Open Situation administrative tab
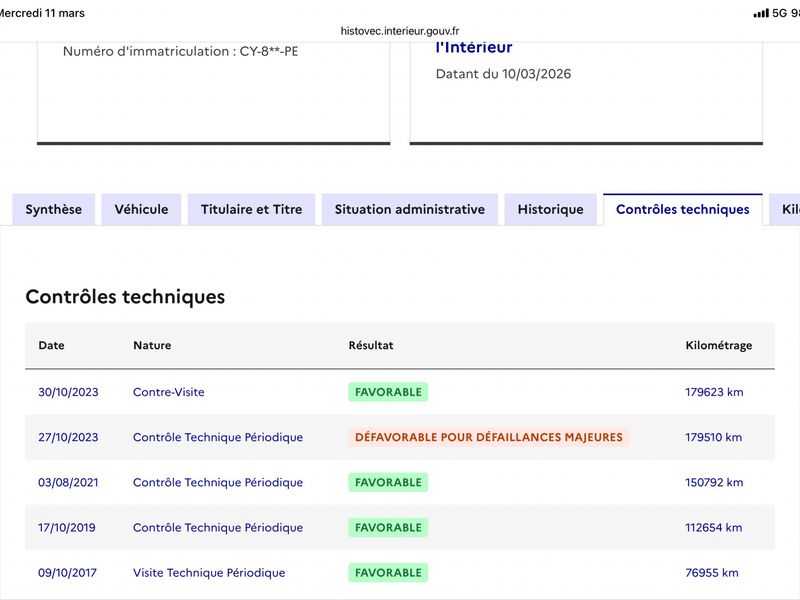800x600 pixels. coord(410,209)
